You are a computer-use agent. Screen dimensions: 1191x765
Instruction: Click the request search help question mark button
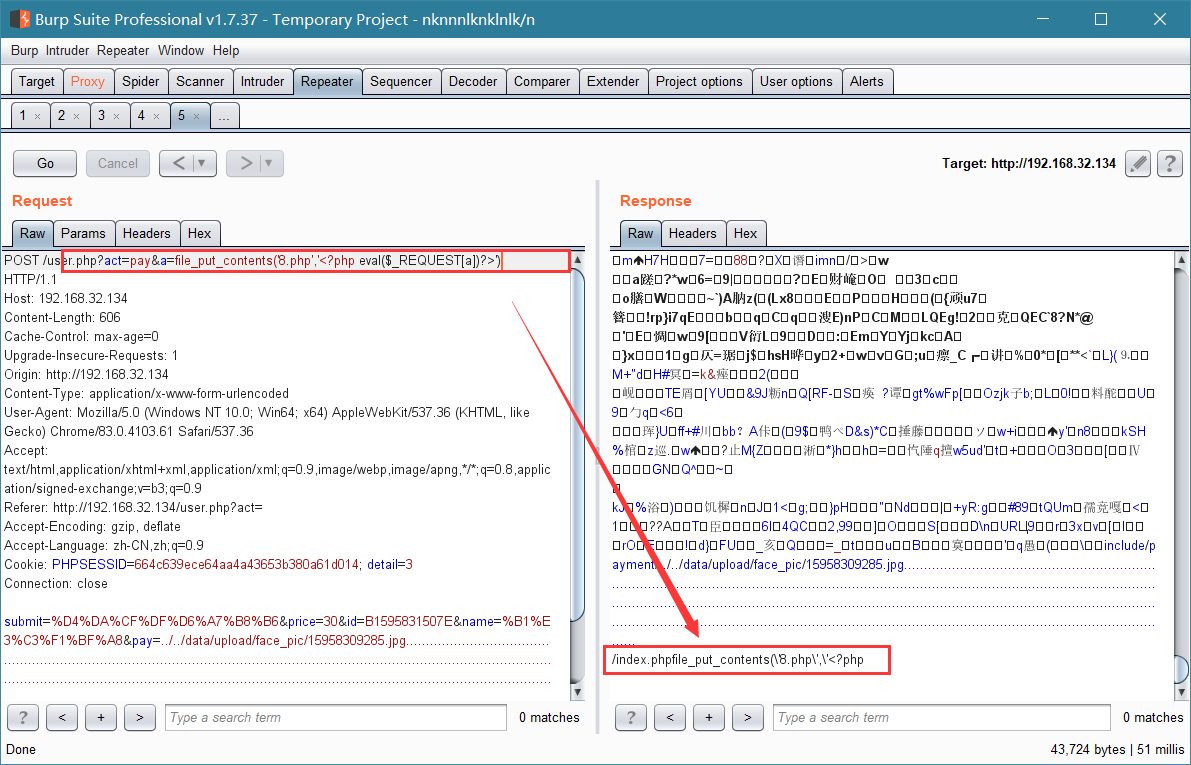click(x=23, y=717)
